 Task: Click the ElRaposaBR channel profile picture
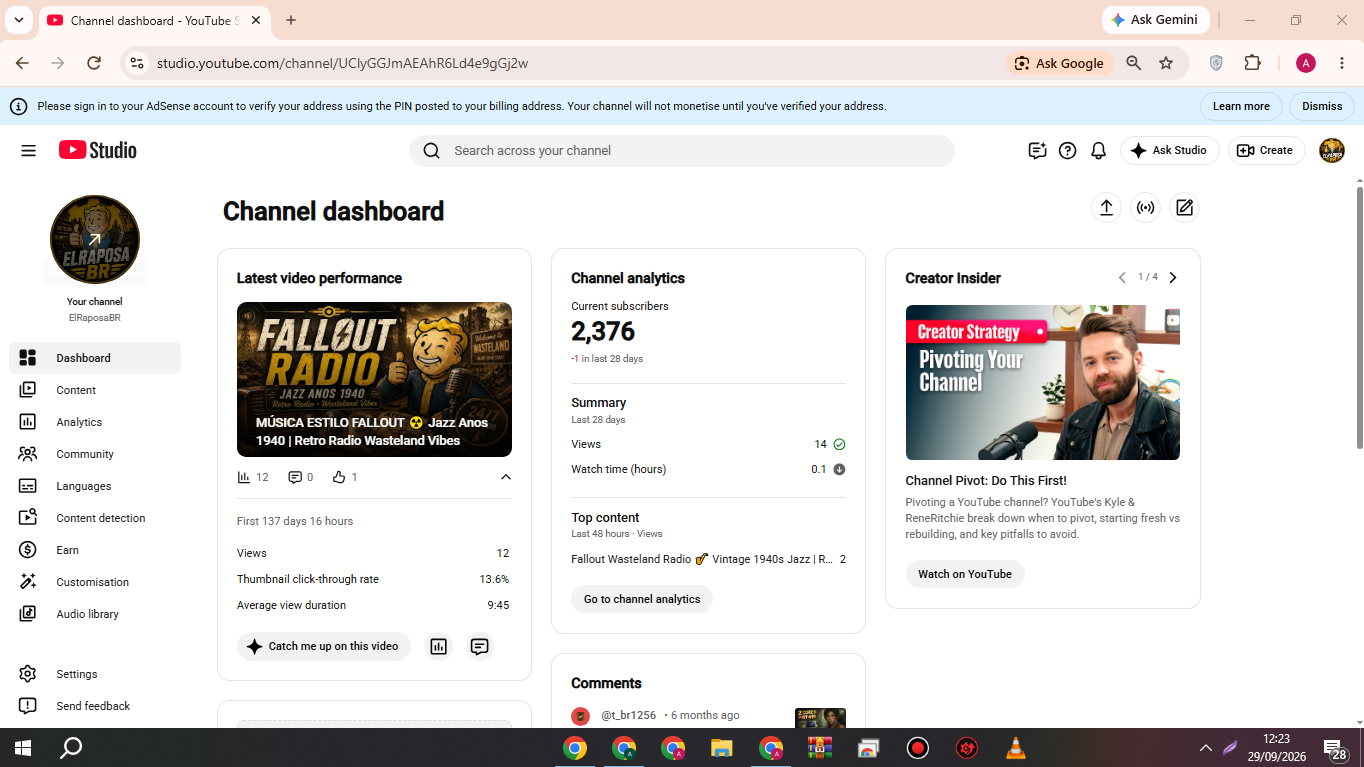95,240
